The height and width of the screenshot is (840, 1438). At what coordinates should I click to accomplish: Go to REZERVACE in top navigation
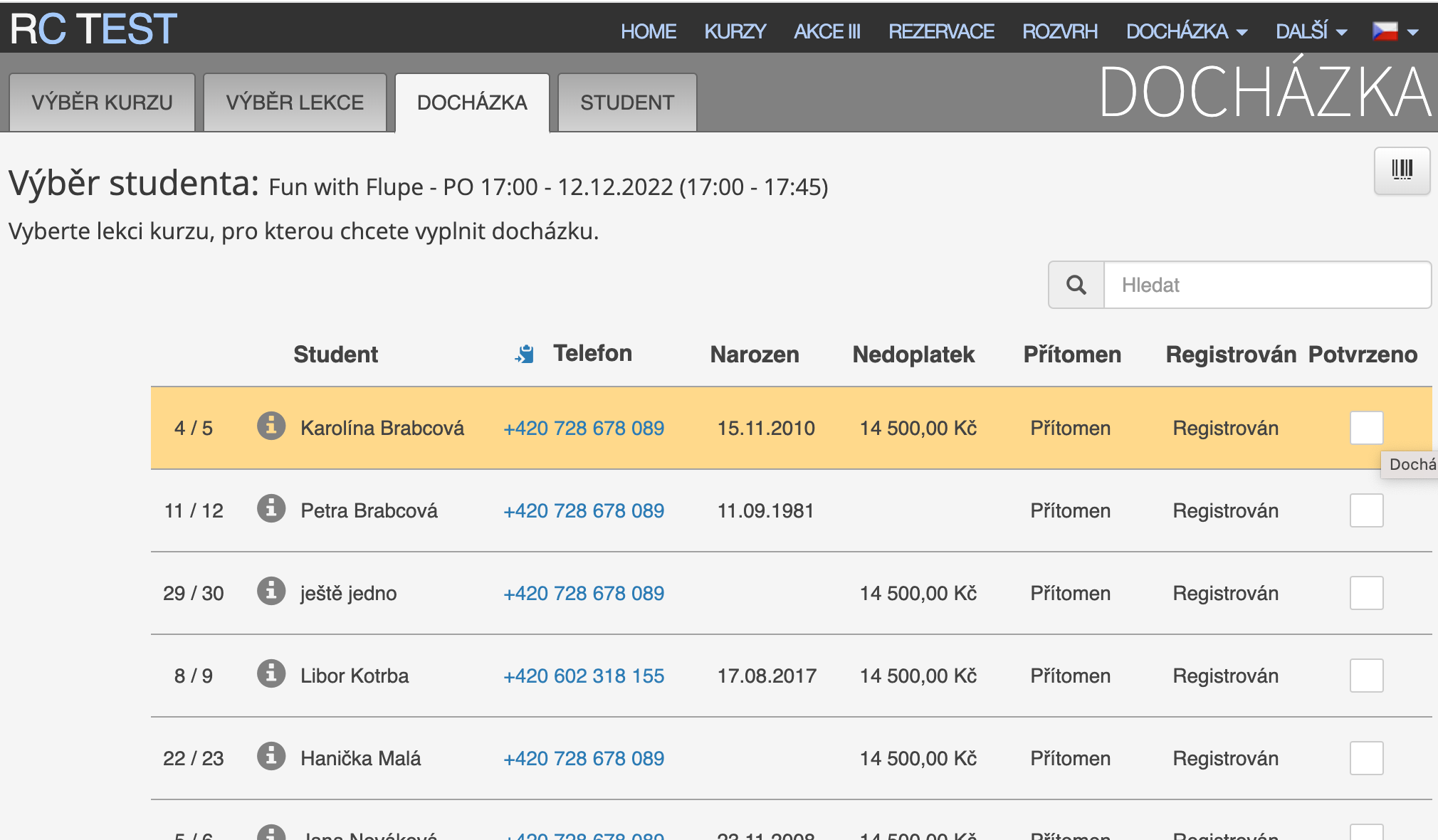[x=941, y=31]
